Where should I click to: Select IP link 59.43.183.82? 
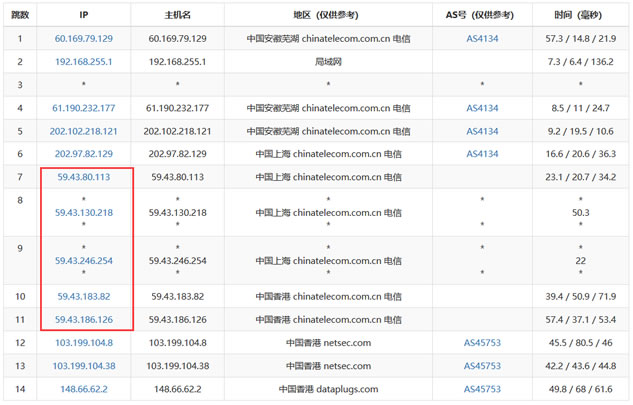pyautogui.click(x=83, y=296)
